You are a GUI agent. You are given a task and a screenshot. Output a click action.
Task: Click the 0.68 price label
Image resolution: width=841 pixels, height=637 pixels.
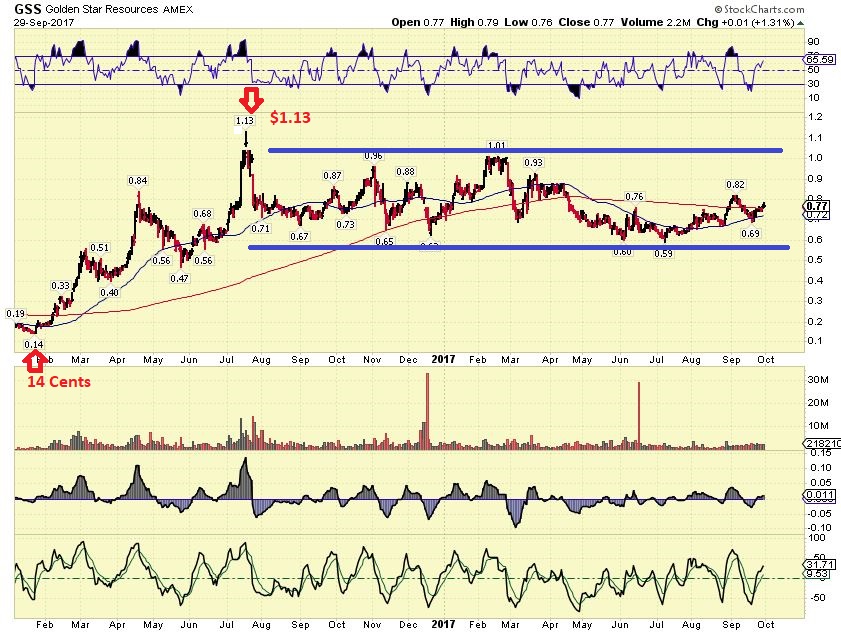(202, 214)
